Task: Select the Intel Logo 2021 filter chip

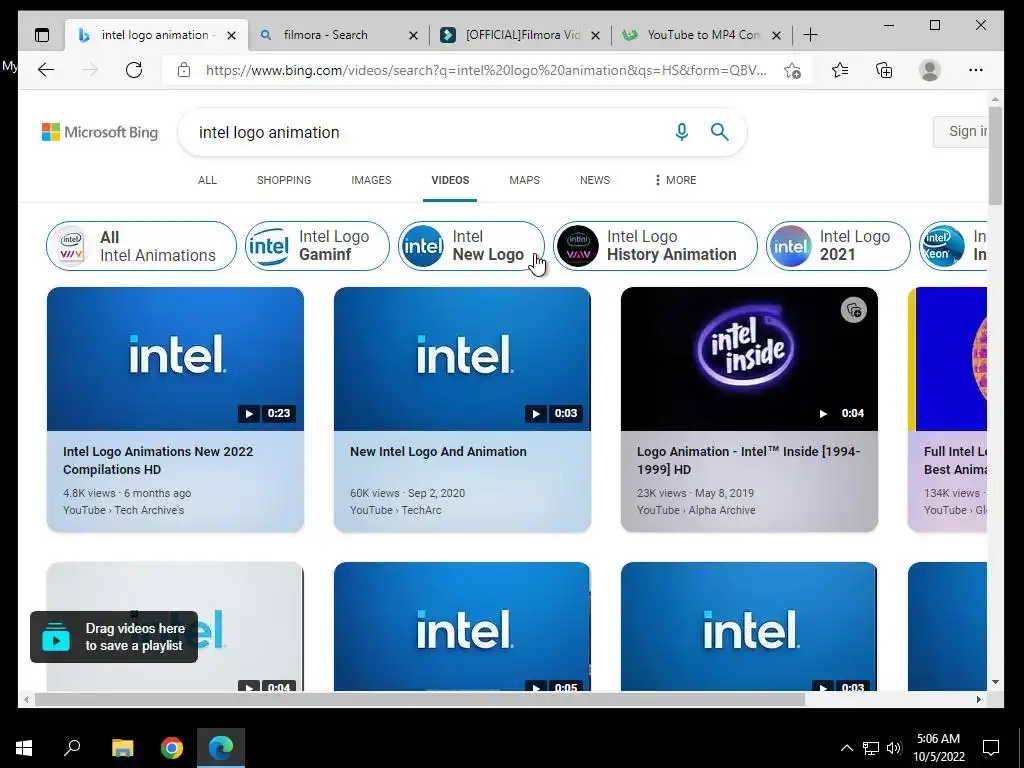Action: pos(838,246)
